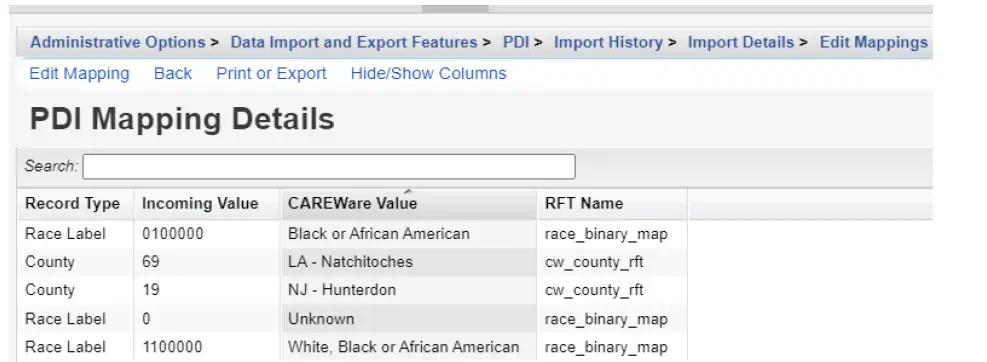The height and width of the screenshot is (362, 987).
Task: Click race_binary_map in the Unknown row
Action: [606, 319]
